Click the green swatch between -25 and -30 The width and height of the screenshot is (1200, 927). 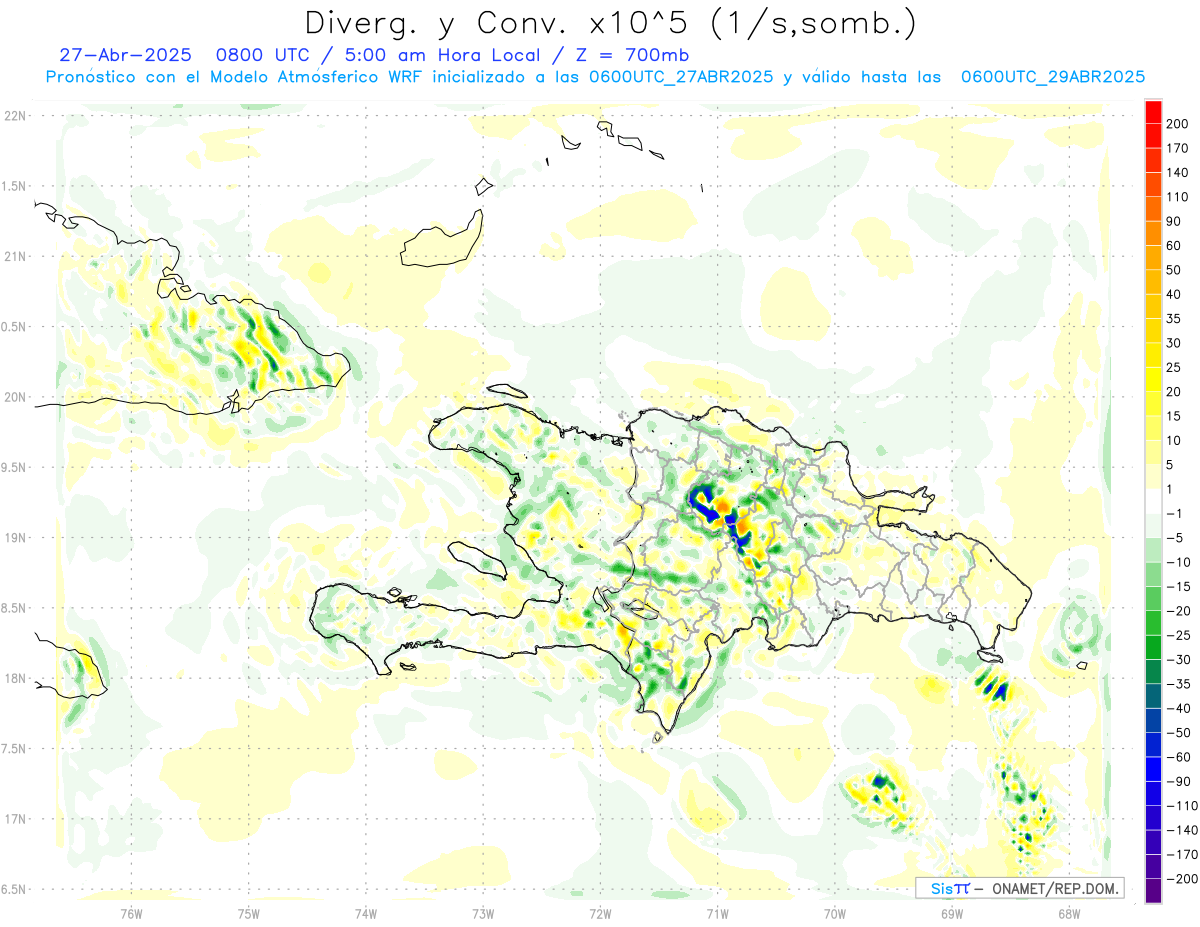(x=1153, y=647)
